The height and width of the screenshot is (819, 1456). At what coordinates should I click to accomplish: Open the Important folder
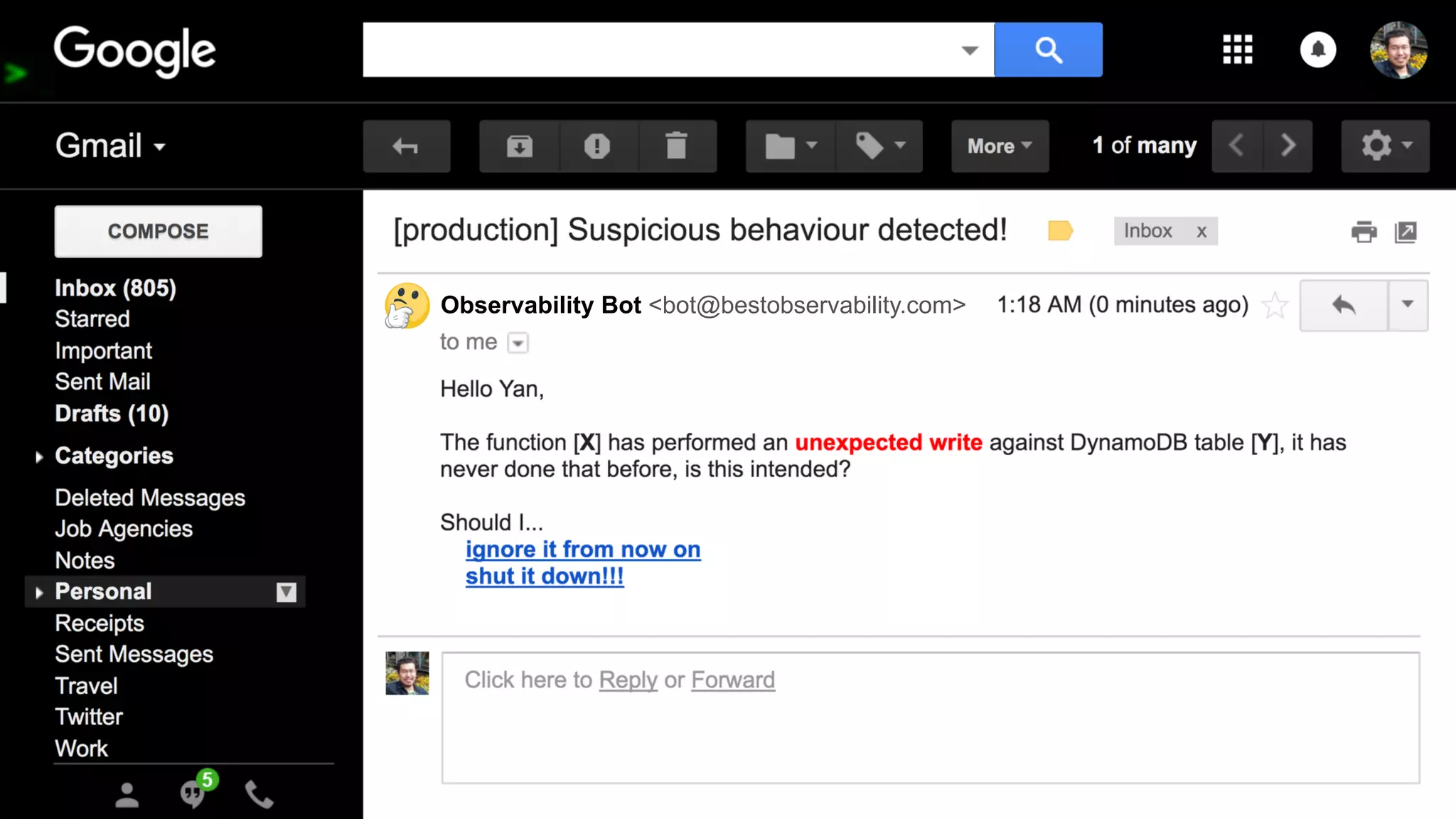(x=104, y=350)
